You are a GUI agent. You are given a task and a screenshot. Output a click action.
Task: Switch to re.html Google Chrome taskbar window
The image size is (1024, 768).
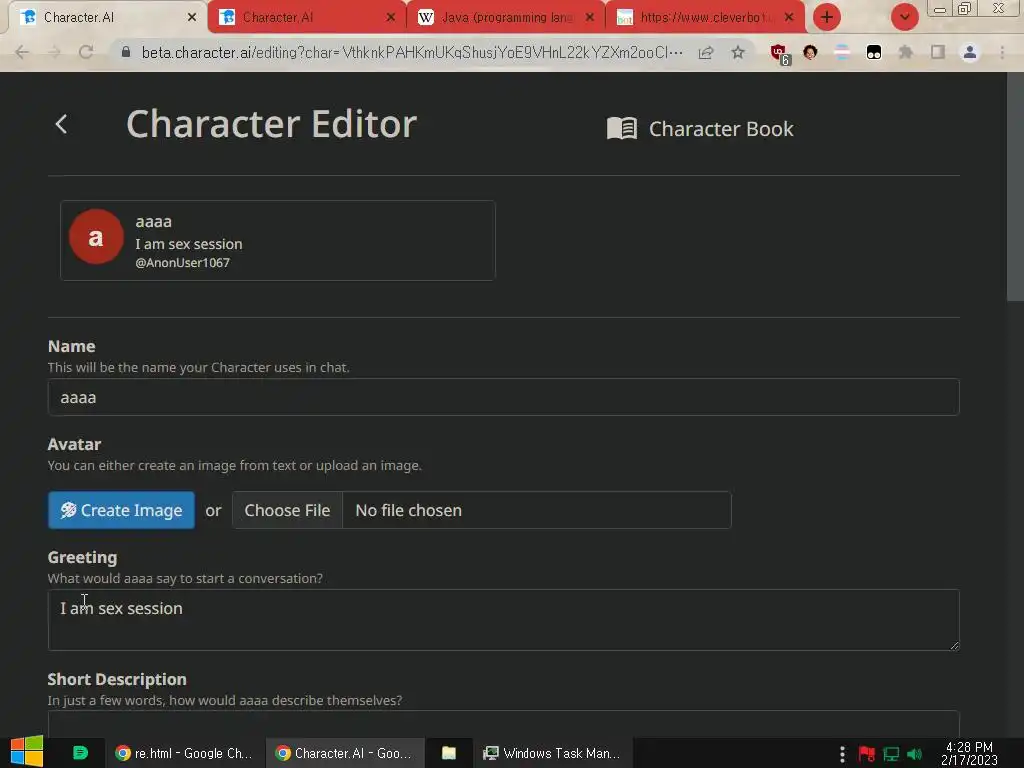click(184, 753)
